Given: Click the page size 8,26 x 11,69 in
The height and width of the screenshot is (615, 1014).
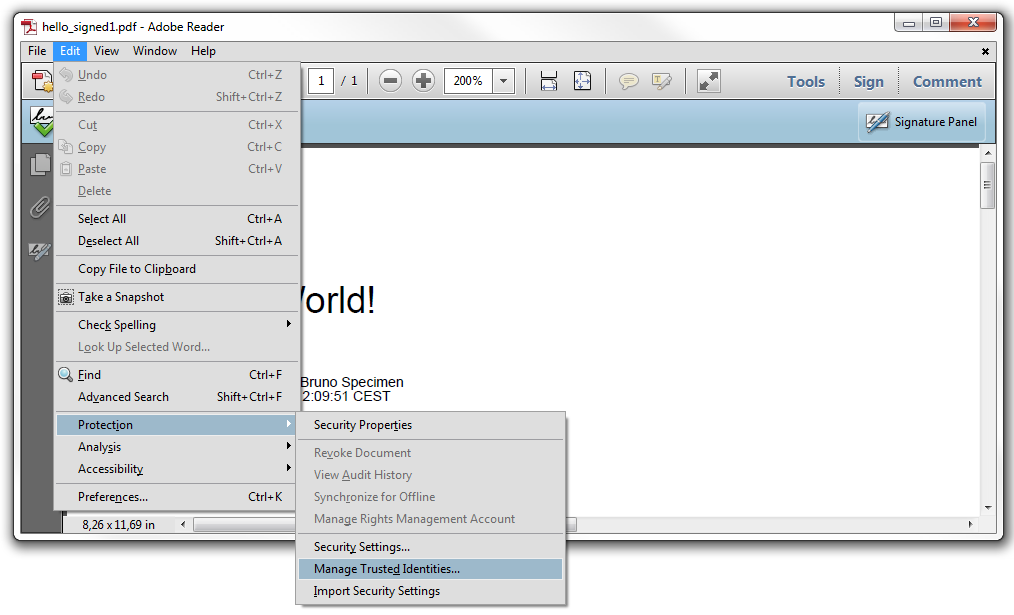Looking at the screenshot, I should click(x=118, y=525).
